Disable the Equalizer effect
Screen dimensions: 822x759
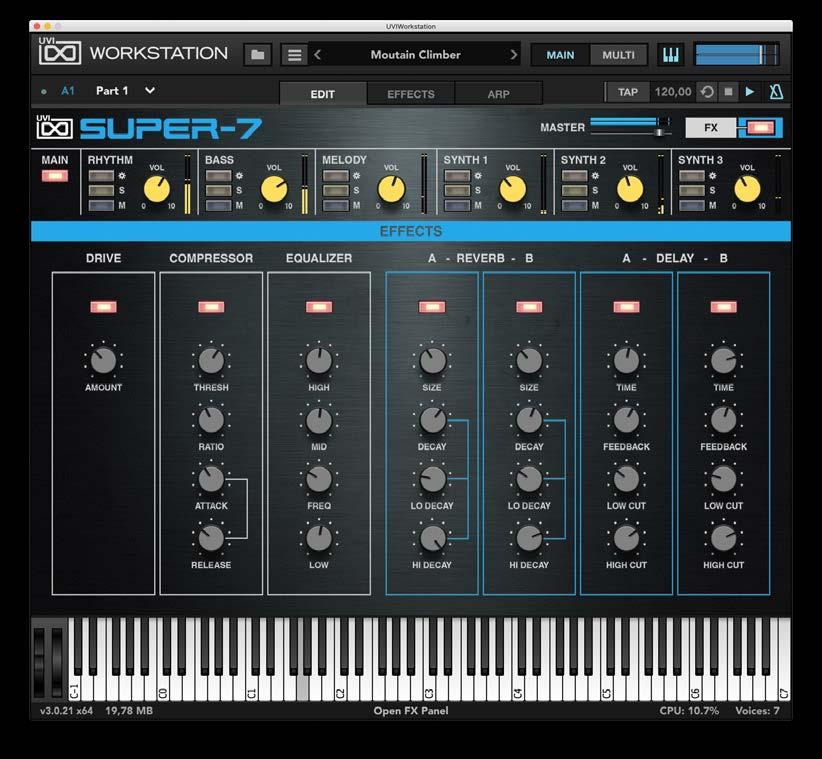(x=319, y=307)
